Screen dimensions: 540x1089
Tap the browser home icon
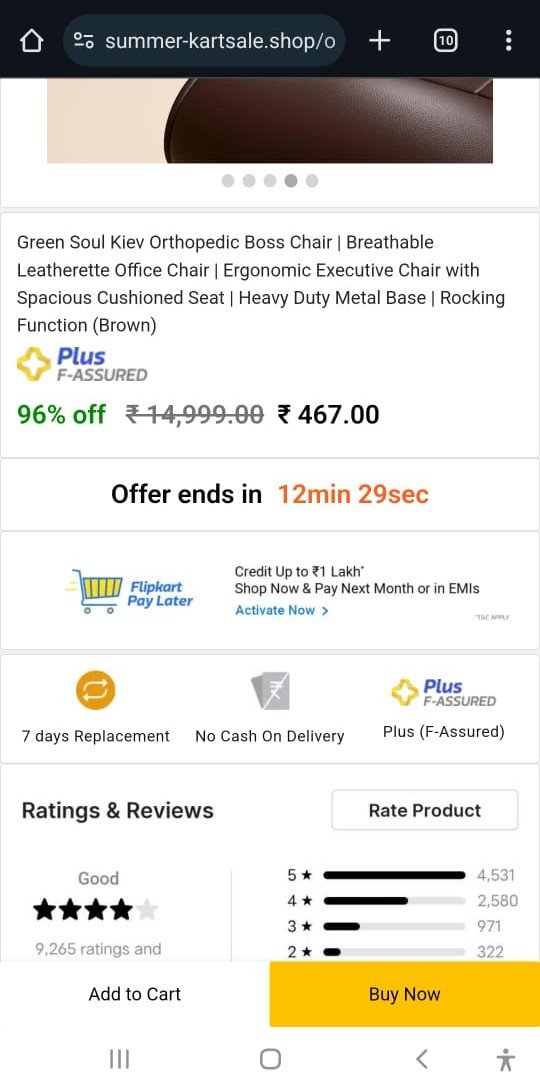pyautogui.click(x=31, y=41)
